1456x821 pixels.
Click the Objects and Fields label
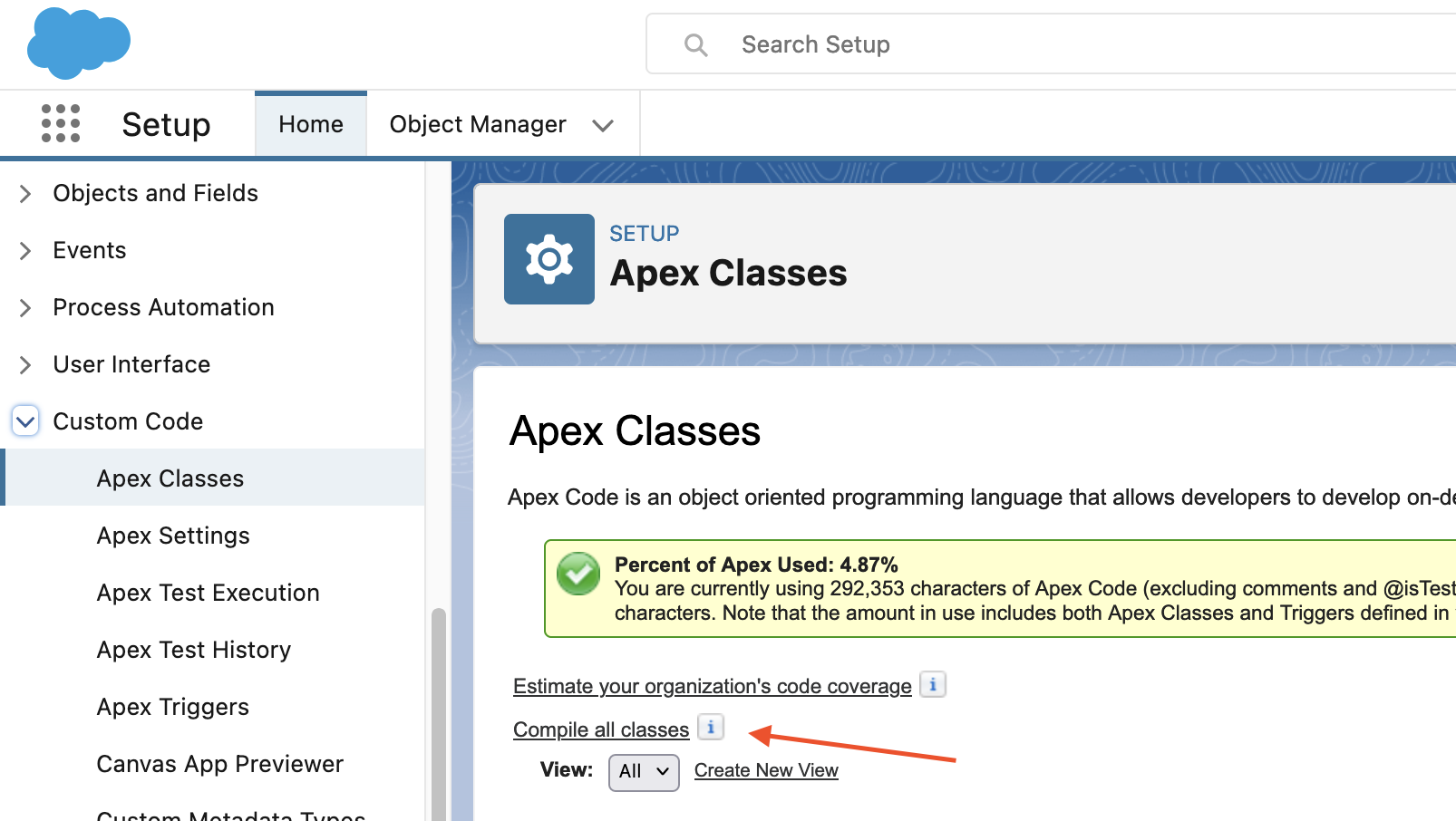[156, 193]
